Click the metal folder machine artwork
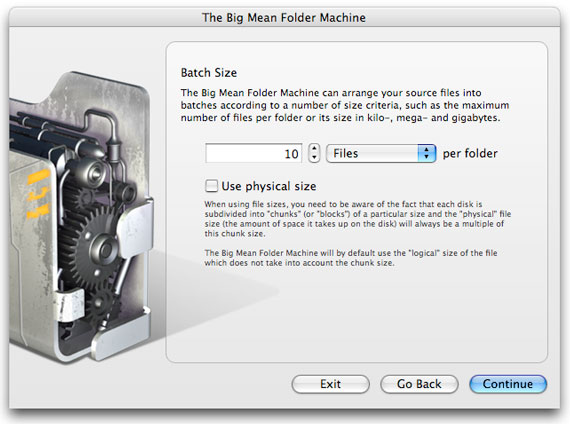Viewport: 570px width, 424px height. point(81,217)
